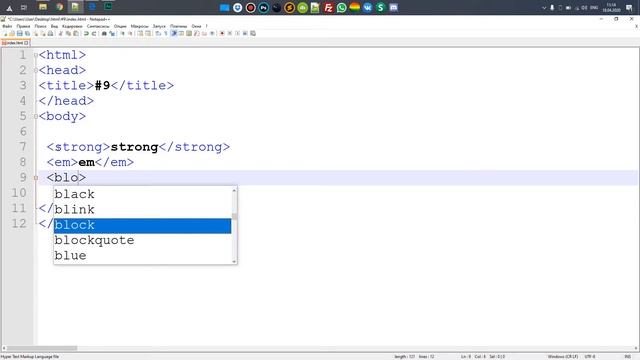This screenshot has width=640, height=360.
Task: Open the Вид menu
Action: (x=54, y=26)
